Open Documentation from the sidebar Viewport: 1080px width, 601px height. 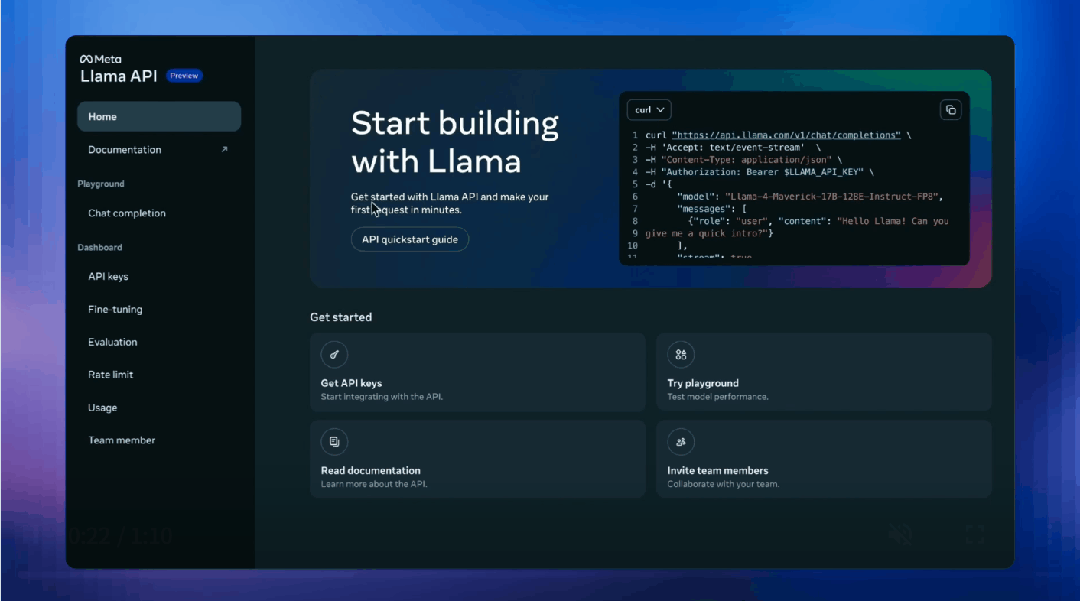point(125,149)
